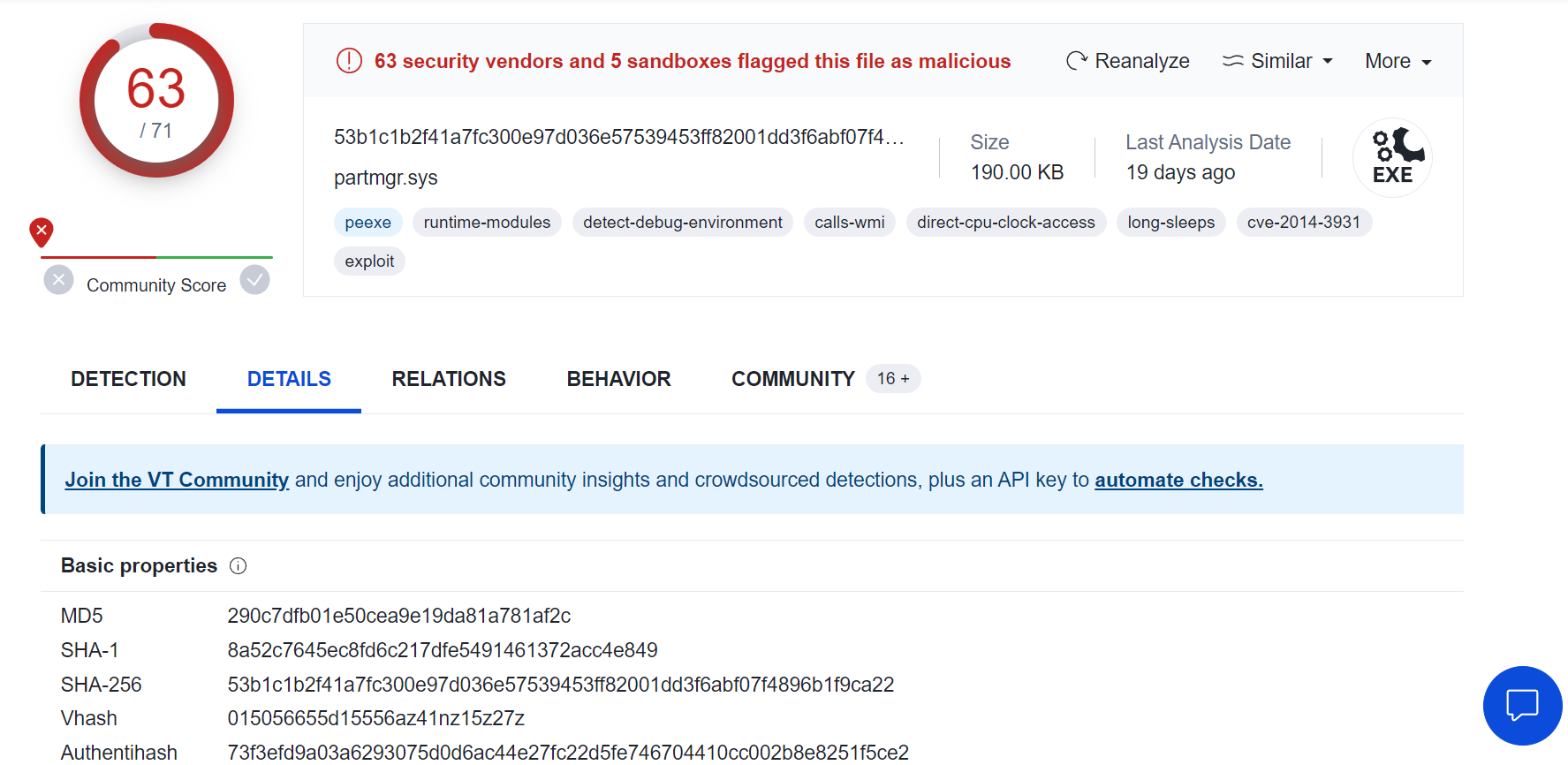Screen dimensions: 1568x765
Task: Click the cve-2014-3931 tag
Action: click(1303, 223)
